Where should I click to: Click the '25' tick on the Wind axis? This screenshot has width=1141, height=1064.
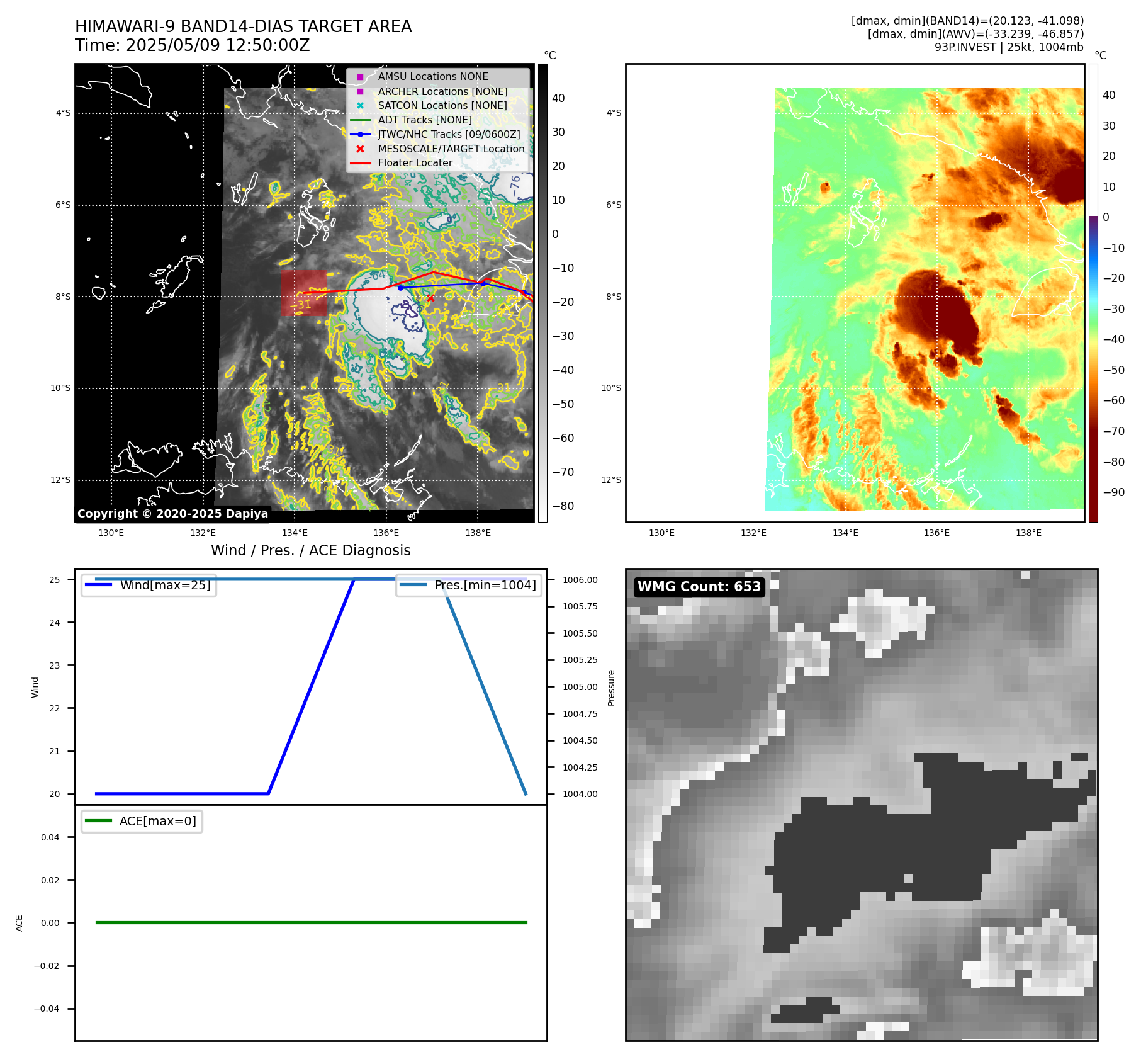[55, 580]
